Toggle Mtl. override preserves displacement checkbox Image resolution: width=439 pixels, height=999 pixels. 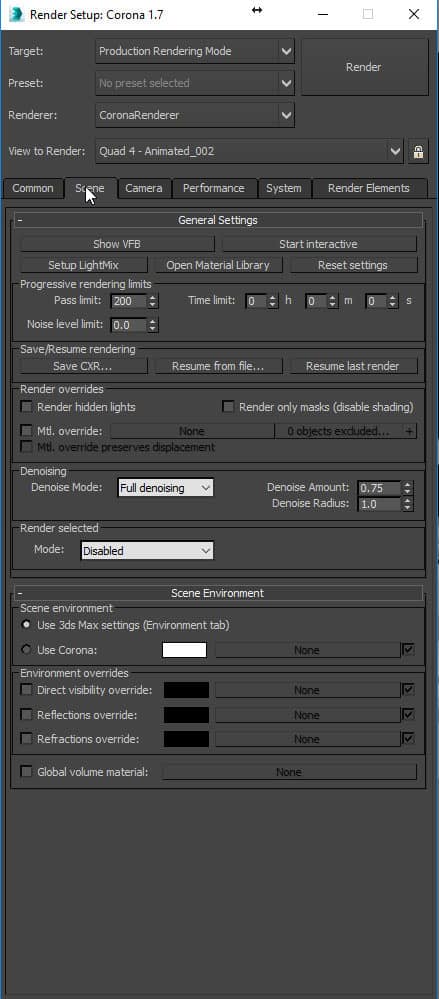[27, 447]
